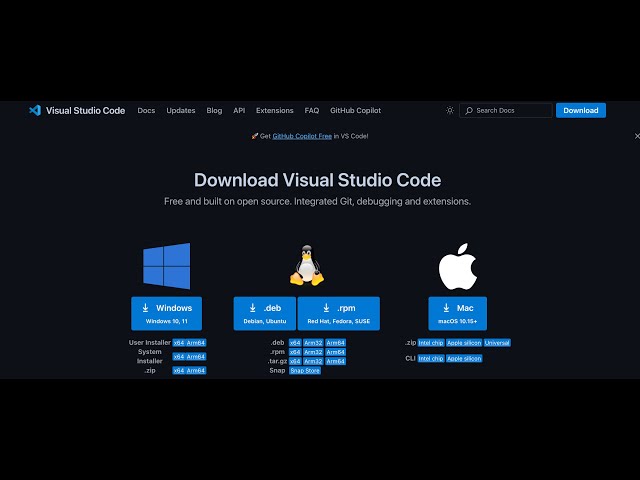Screen dimensions: 640x480
Task: Click the '.tar.gz' row label
Action: coord(278,361)
